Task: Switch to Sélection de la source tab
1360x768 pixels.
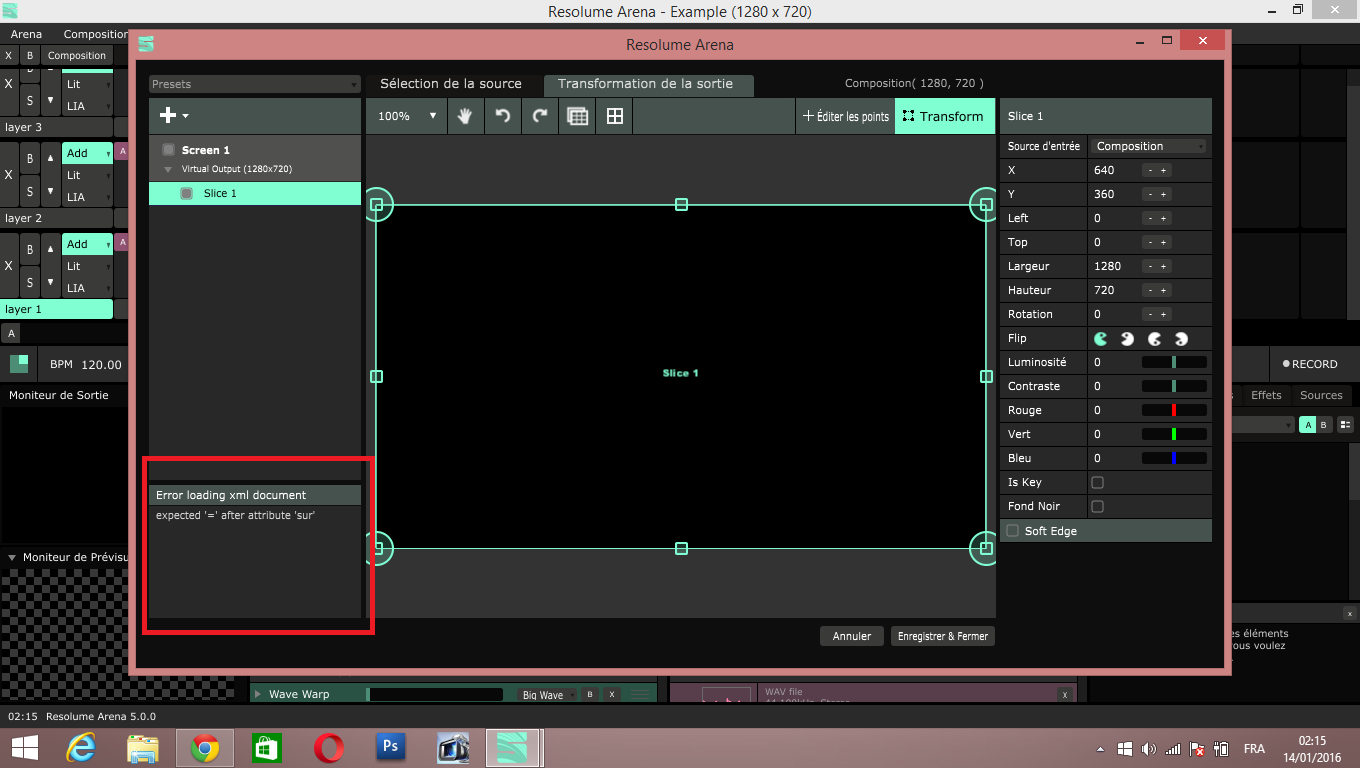Action: [451, 84]
